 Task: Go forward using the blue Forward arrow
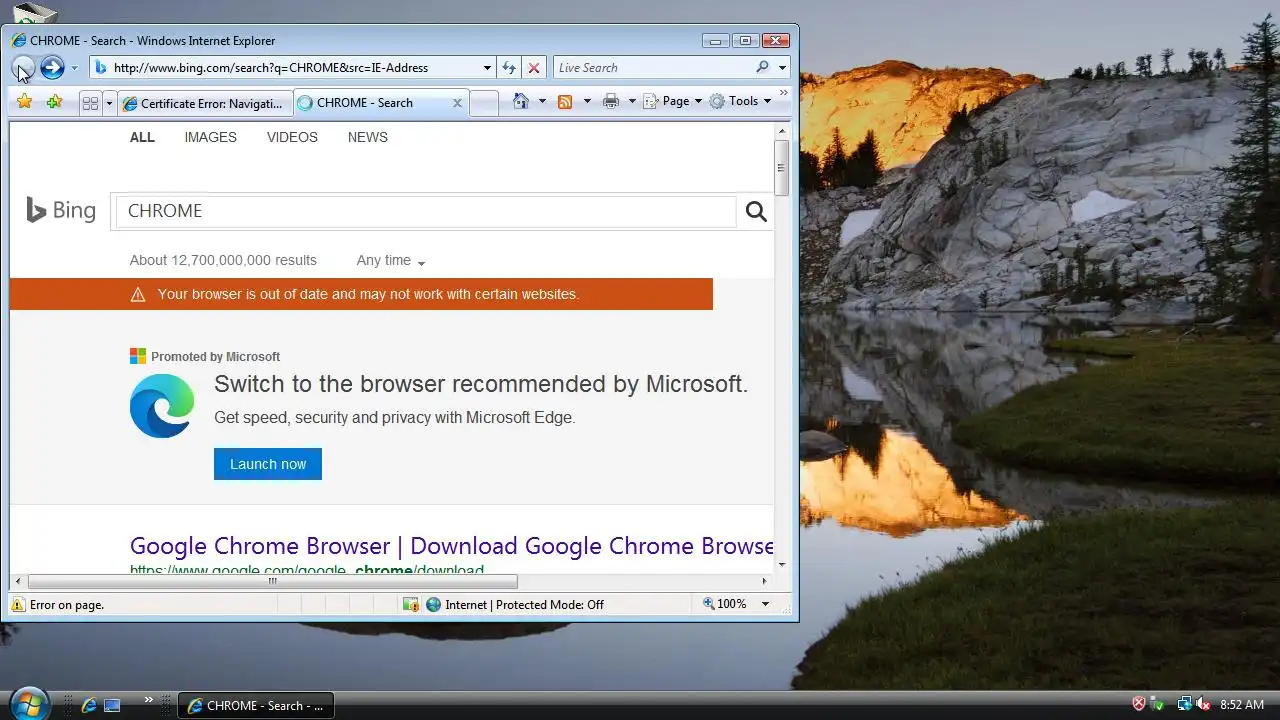[x=52, y=67]
